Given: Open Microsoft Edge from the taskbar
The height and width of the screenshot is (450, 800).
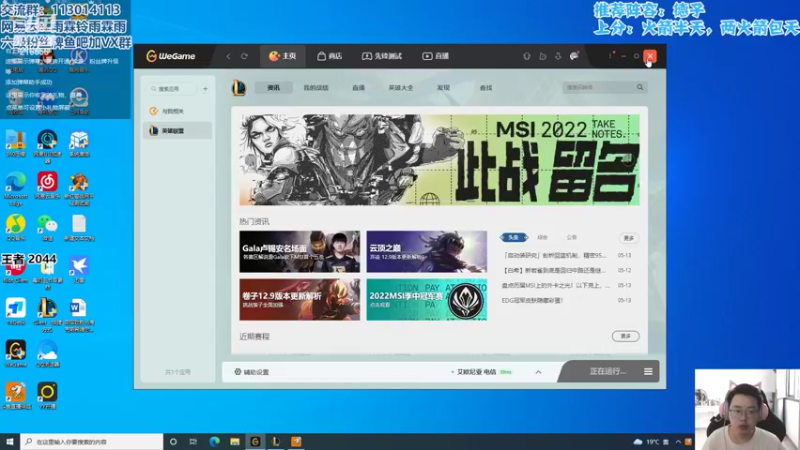Looking at the screenshot, I should click(x=214, y=441).
